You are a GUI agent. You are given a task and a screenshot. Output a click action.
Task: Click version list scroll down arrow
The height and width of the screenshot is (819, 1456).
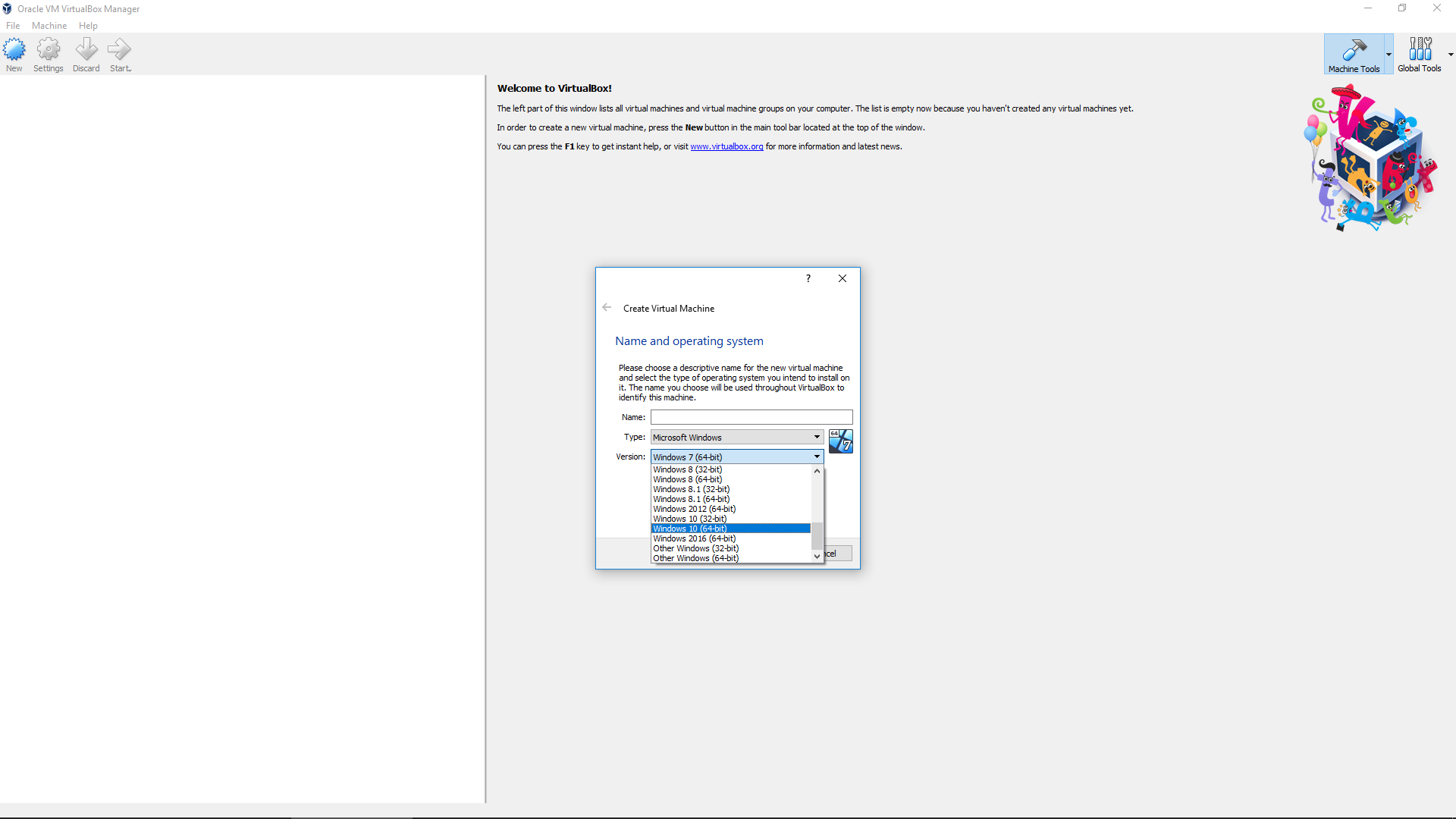pyautogui.click(x=817, y=557)
